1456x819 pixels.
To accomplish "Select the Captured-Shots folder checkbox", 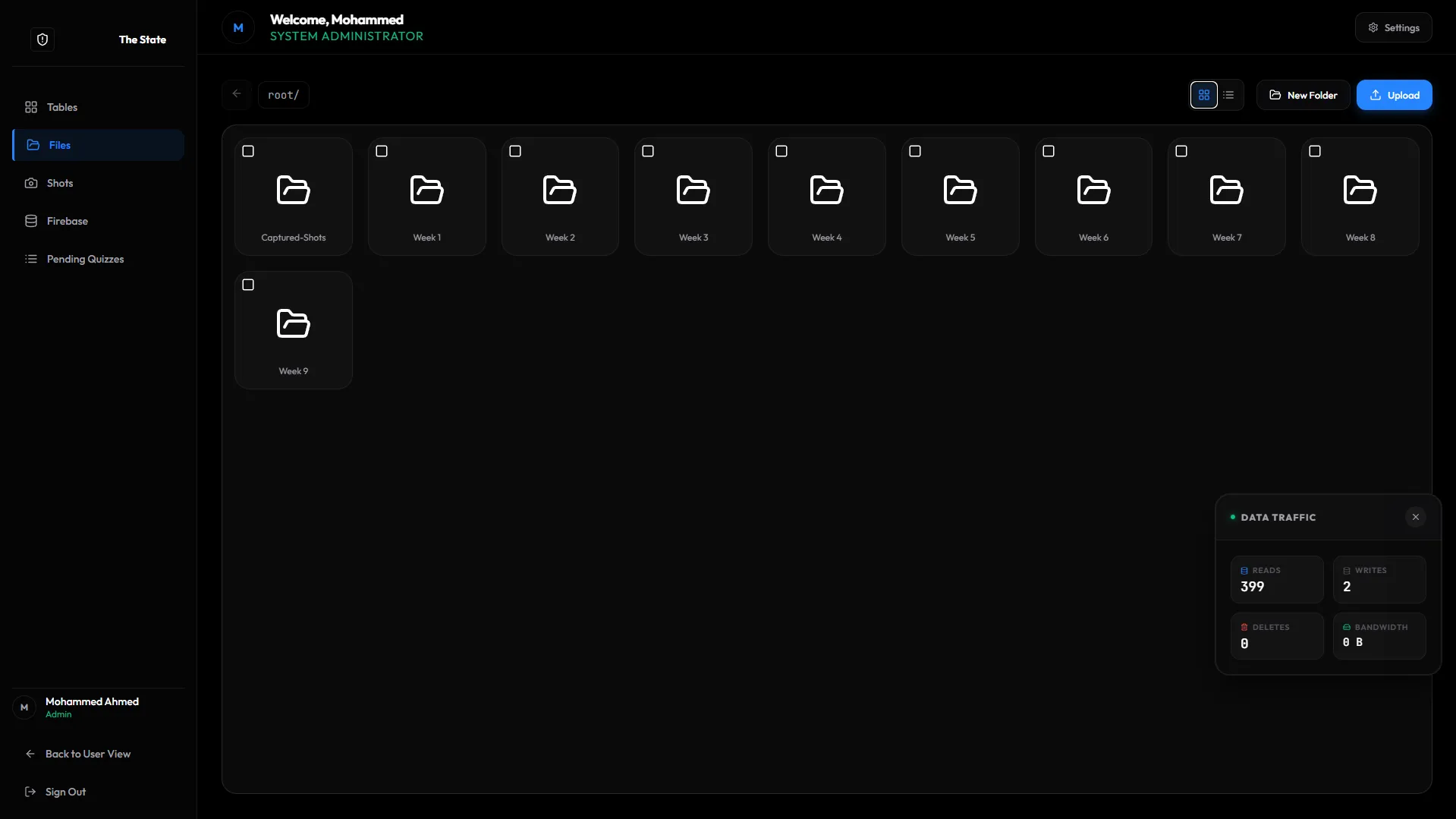I will [x=248, y=151].
